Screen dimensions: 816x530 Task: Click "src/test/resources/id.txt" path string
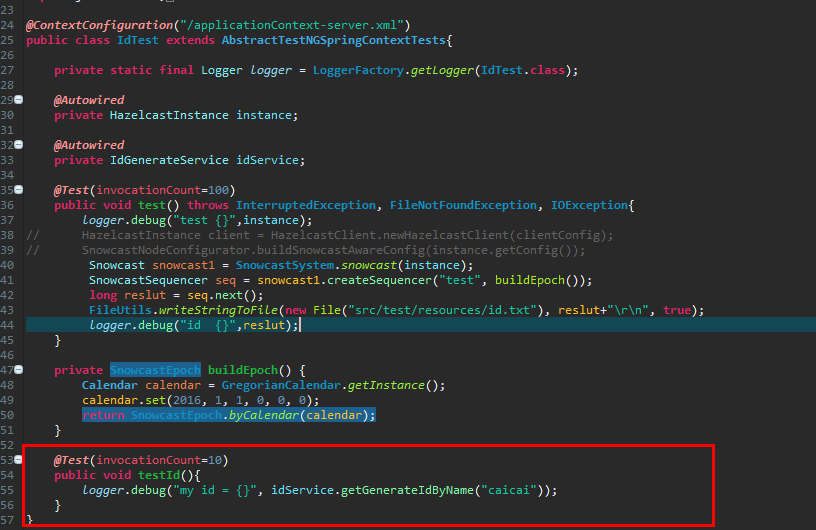click(442, 310)
